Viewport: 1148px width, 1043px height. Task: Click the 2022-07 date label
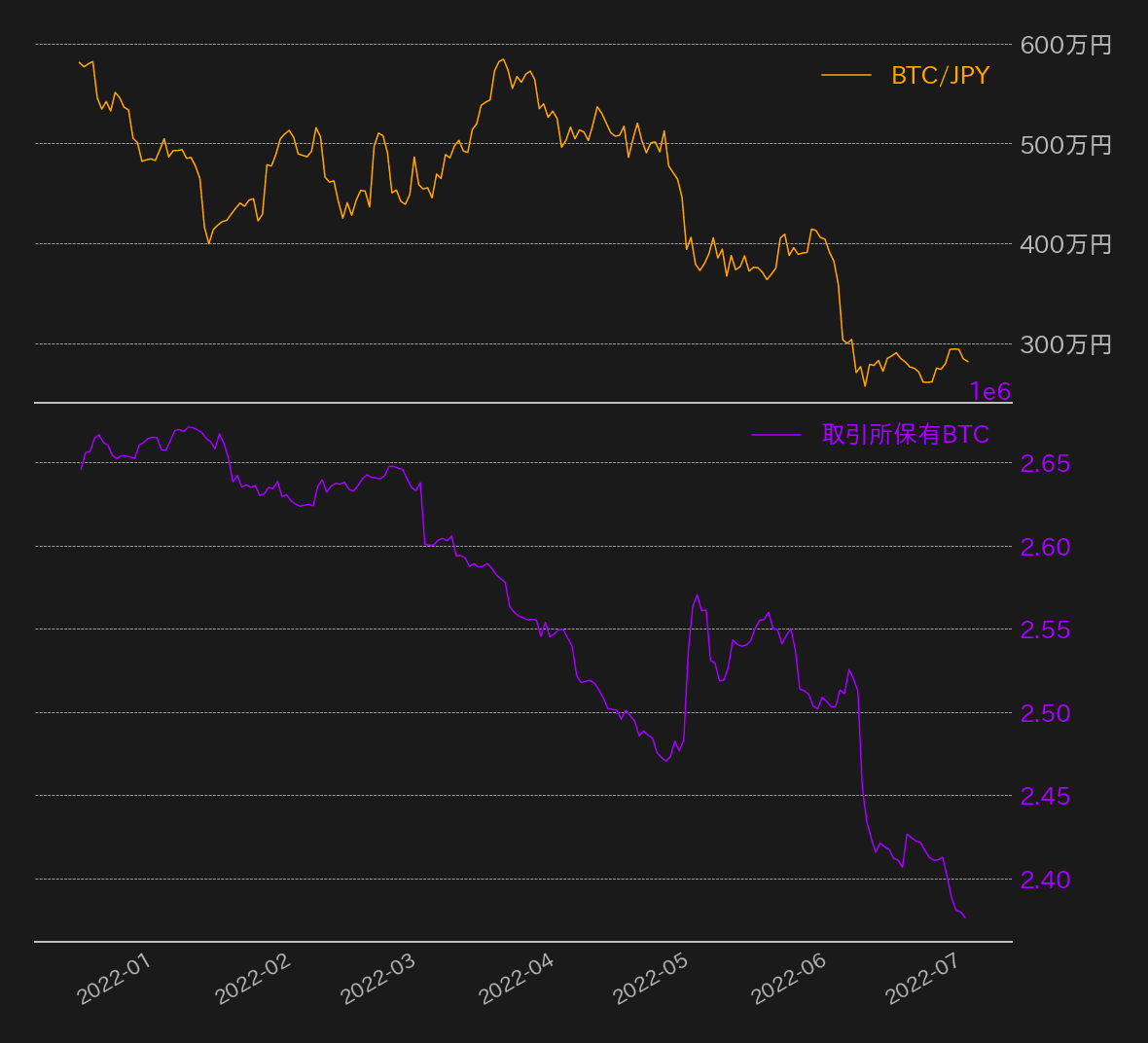coord(923,979)
